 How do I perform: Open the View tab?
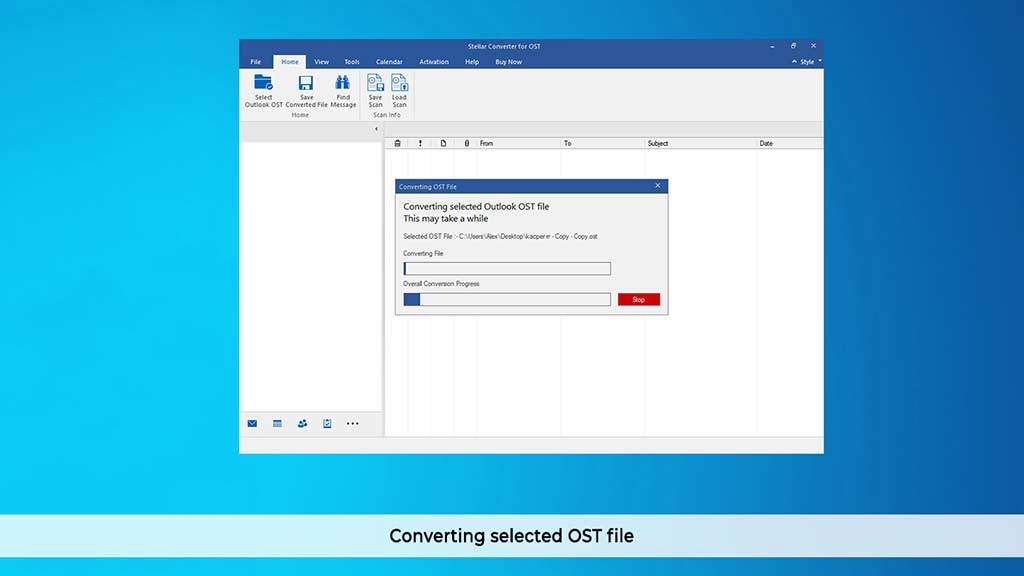(x=321, y=61)
